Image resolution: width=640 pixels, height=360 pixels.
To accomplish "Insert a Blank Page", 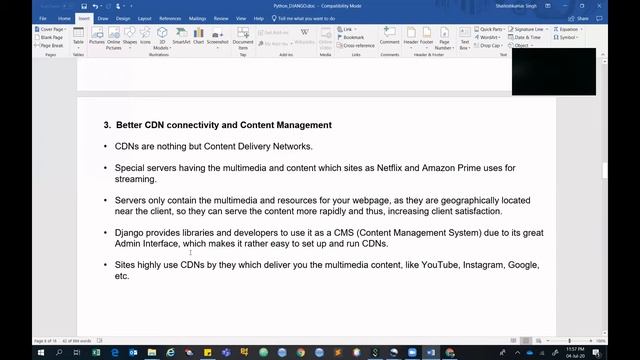I will [49, 37].
